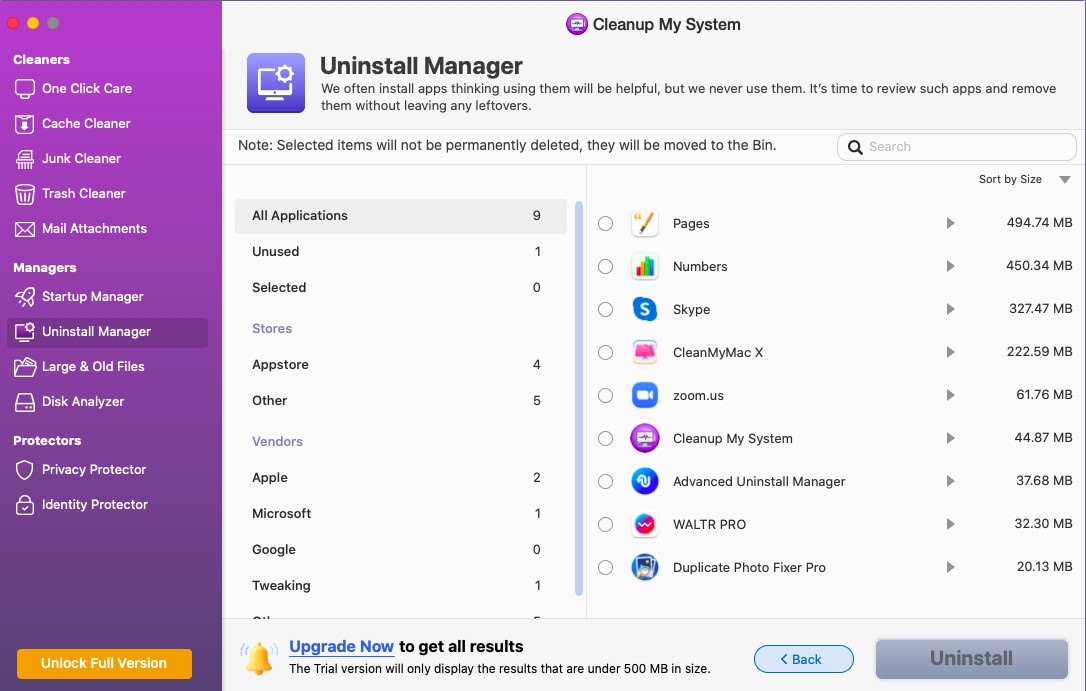Switch to the Unused applications filter

click(x=276, y=251)
